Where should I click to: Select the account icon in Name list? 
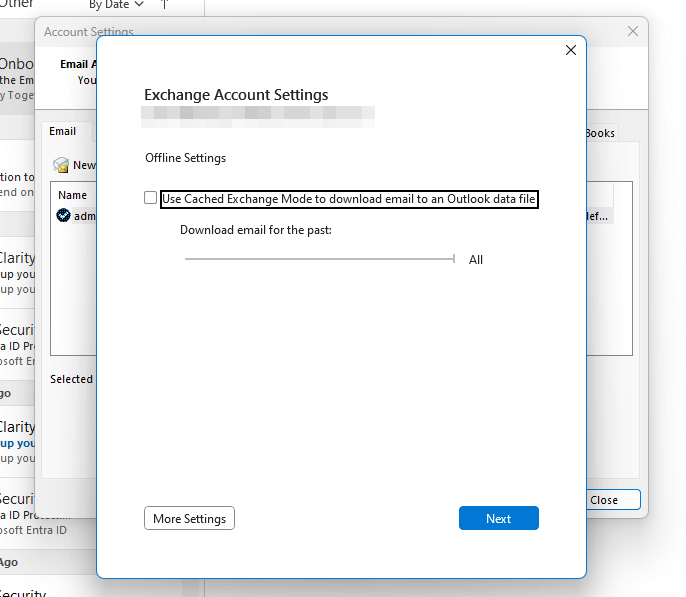[x=63, y=215]
